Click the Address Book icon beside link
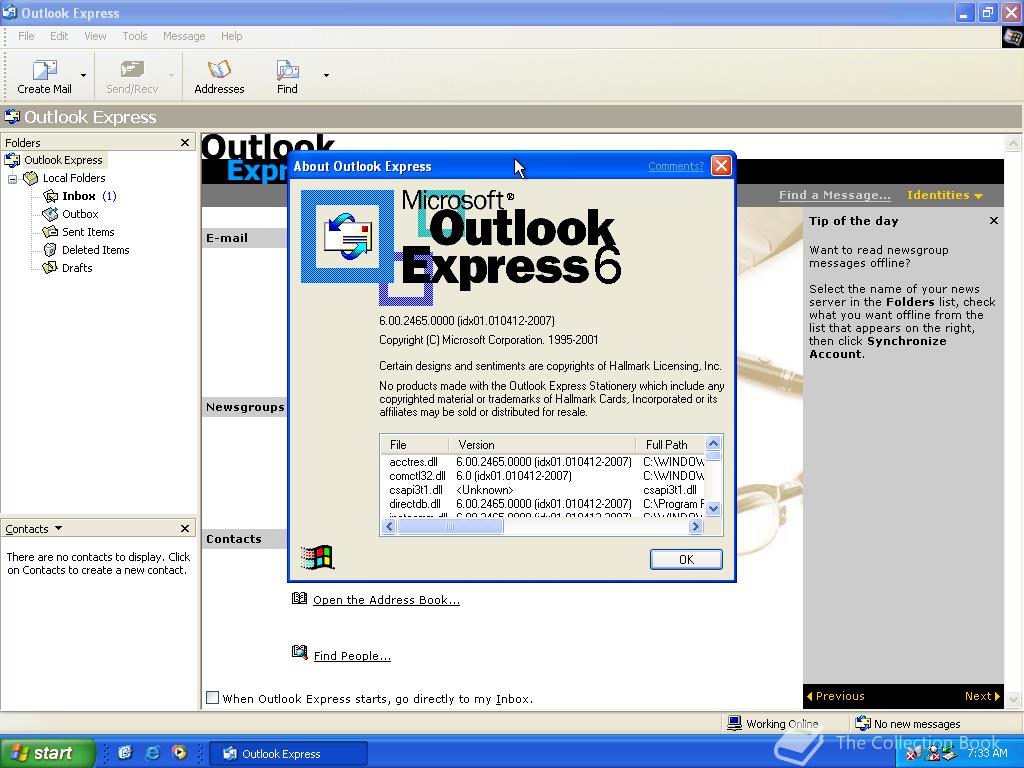Image resolution: width=1024 pixels, height=768 pixels. pos(299,598)
